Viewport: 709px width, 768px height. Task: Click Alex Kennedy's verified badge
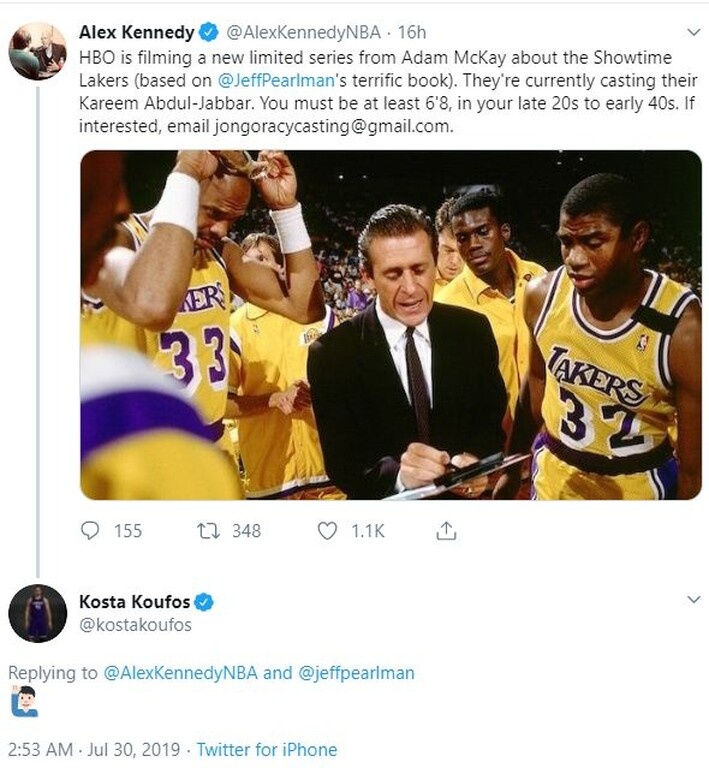[x=212, y=32]
